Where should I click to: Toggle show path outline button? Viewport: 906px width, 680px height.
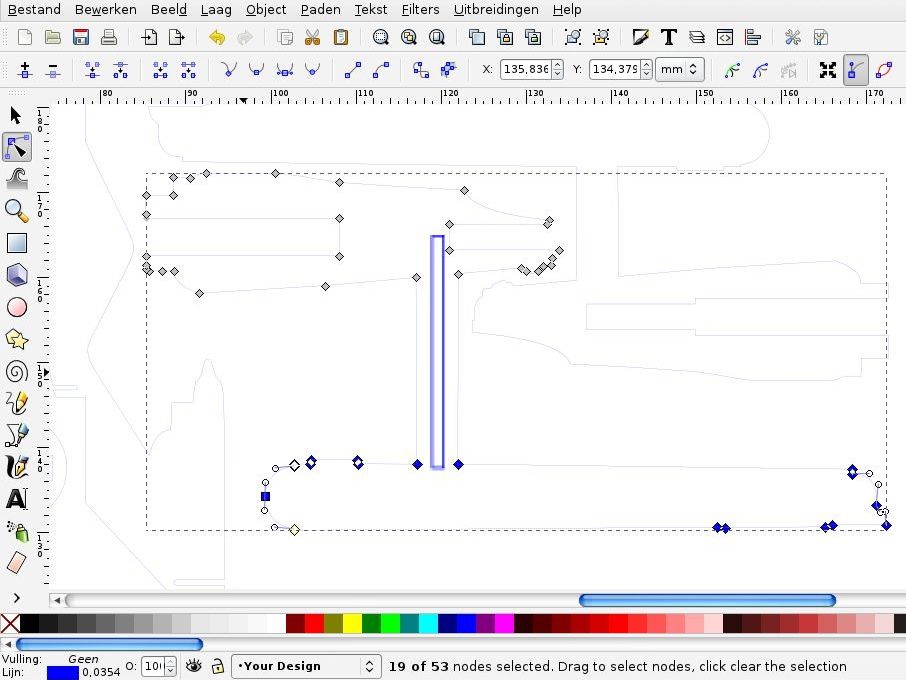coord(884,70)
